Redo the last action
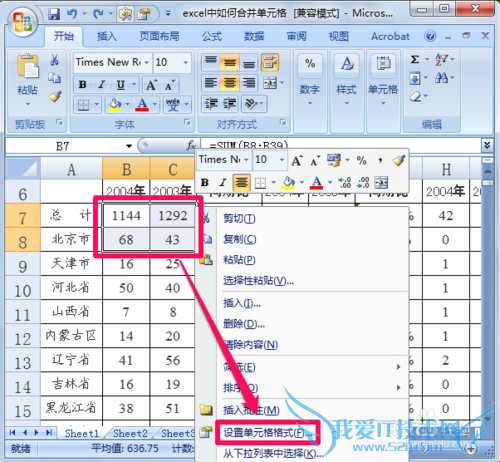 click(x=98, y=14)
